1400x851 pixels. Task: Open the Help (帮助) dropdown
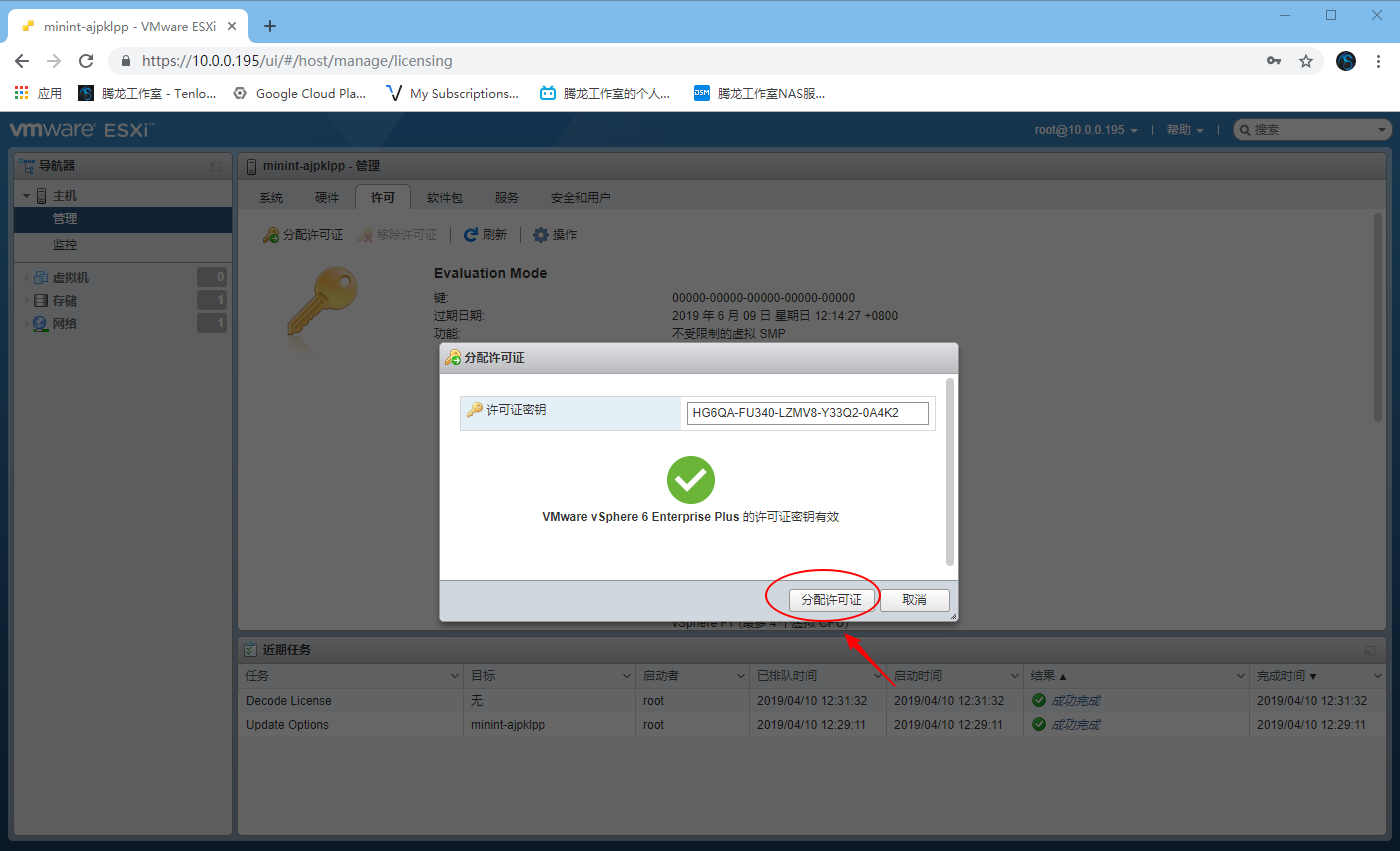[1185, 130]
